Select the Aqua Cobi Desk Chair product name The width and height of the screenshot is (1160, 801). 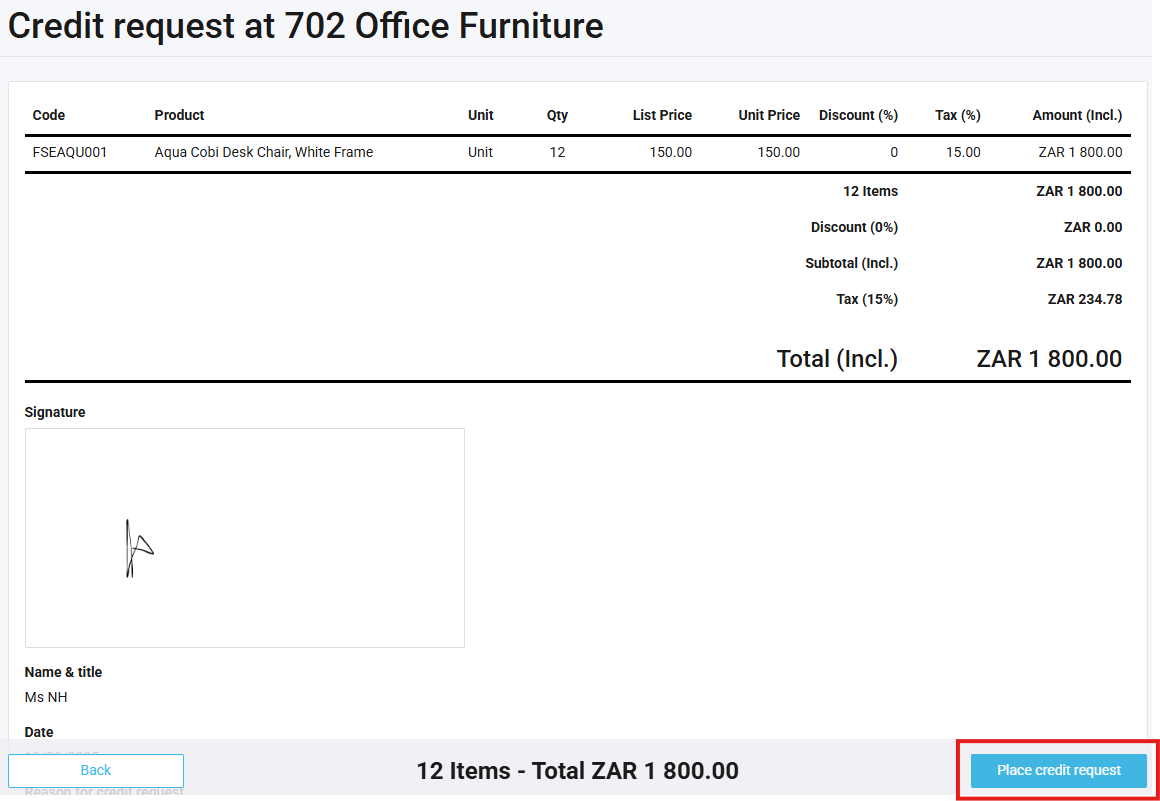[x=264, y=152]
